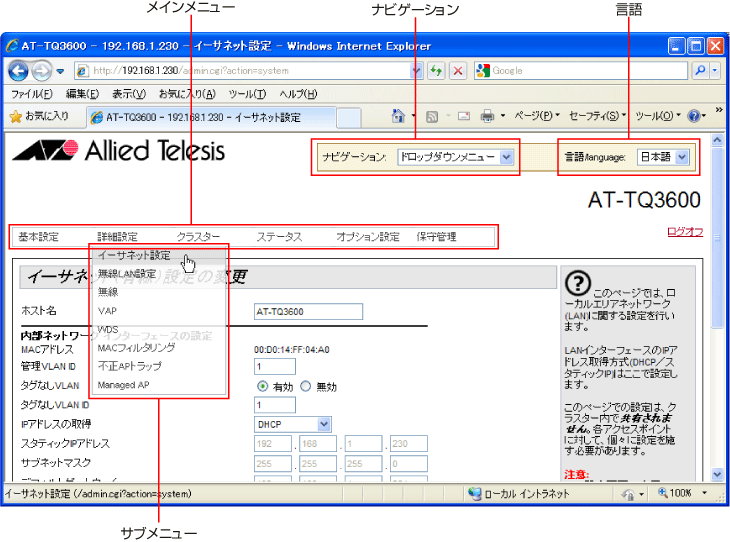
Task: Expand command bar overflow chevron
Action: (719, 110)
